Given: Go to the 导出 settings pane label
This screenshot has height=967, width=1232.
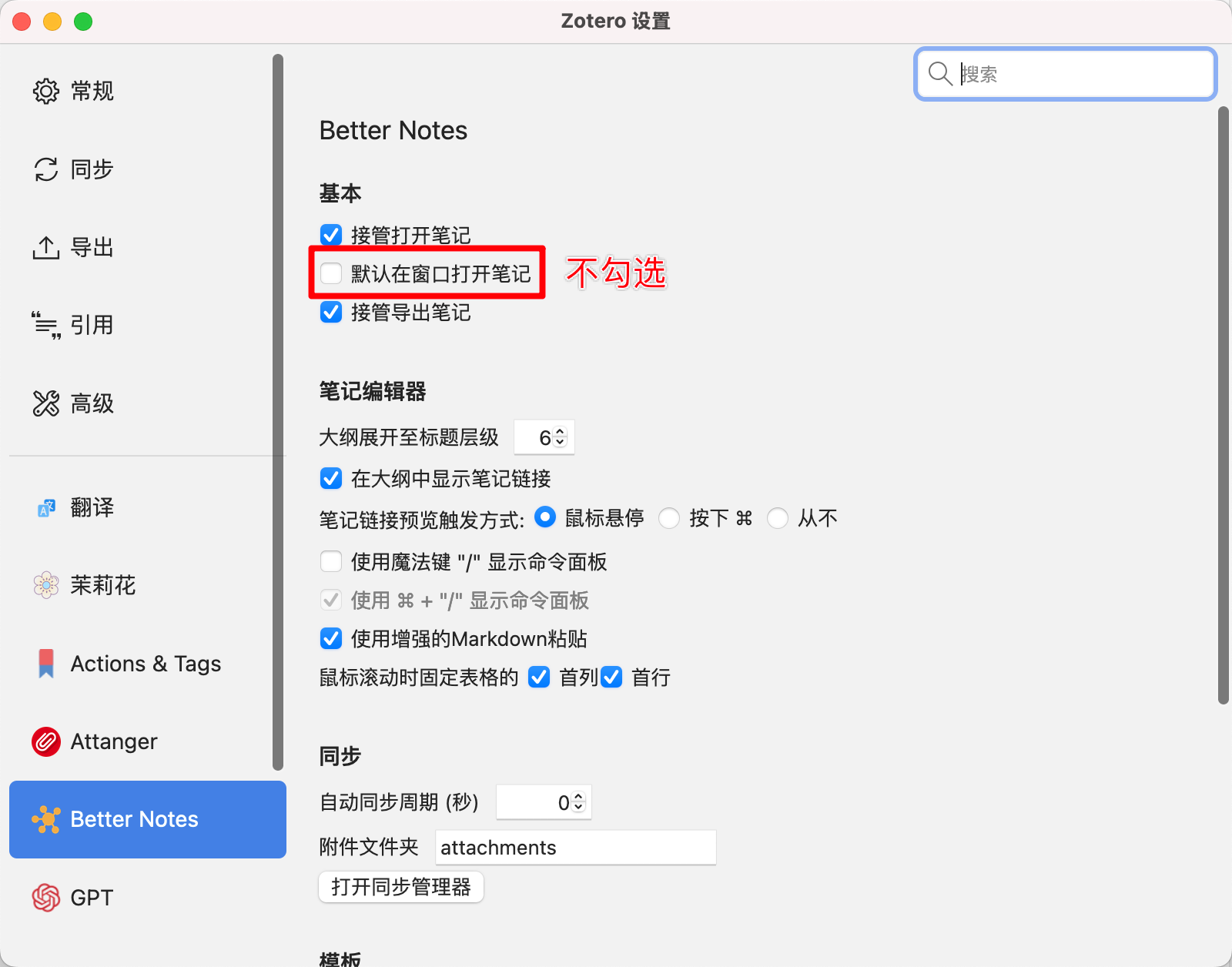Looking at the screenshot, I should pos(92,248).
